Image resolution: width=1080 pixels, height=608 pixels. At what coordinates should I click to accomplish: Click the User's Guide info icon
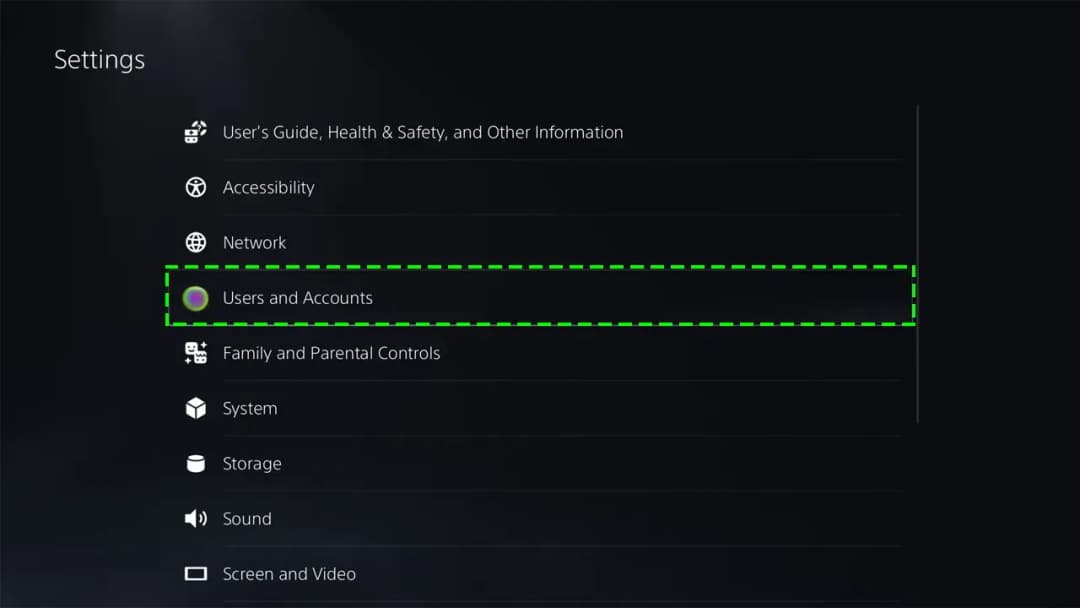click(196, 132)
